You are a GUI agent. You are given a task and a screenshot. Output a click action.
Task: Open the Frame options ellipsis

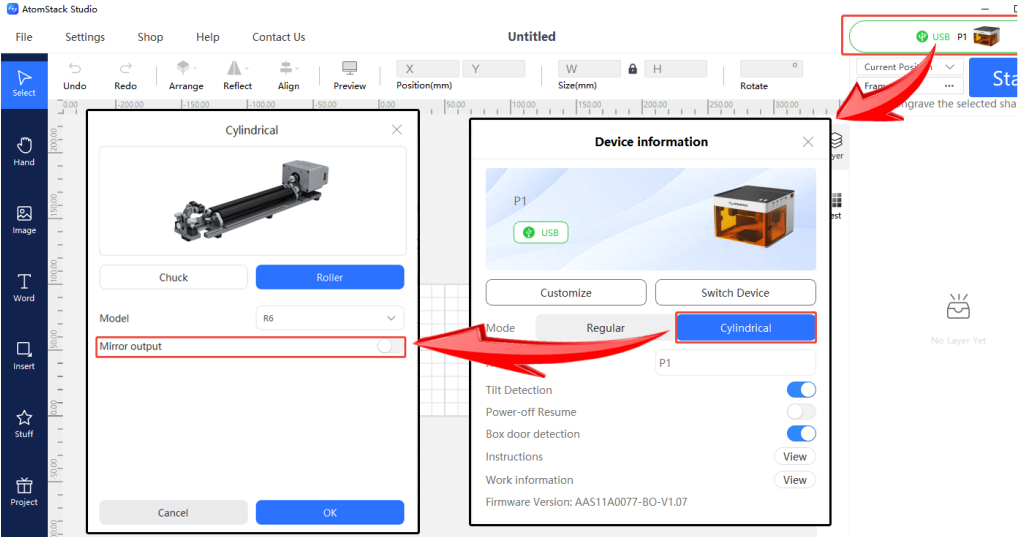pos(949,86)
